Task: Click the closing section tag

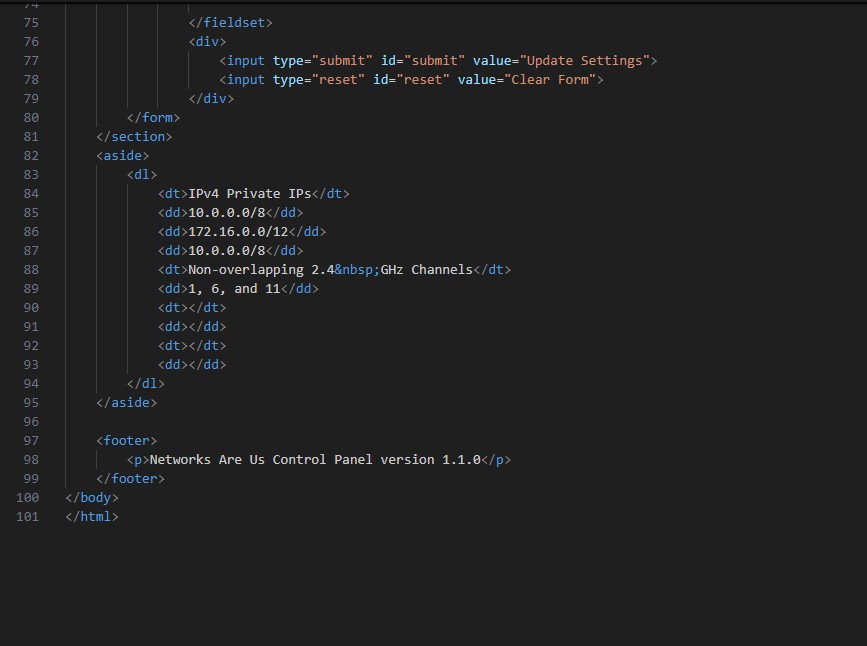Action: (x=134, y=137)
